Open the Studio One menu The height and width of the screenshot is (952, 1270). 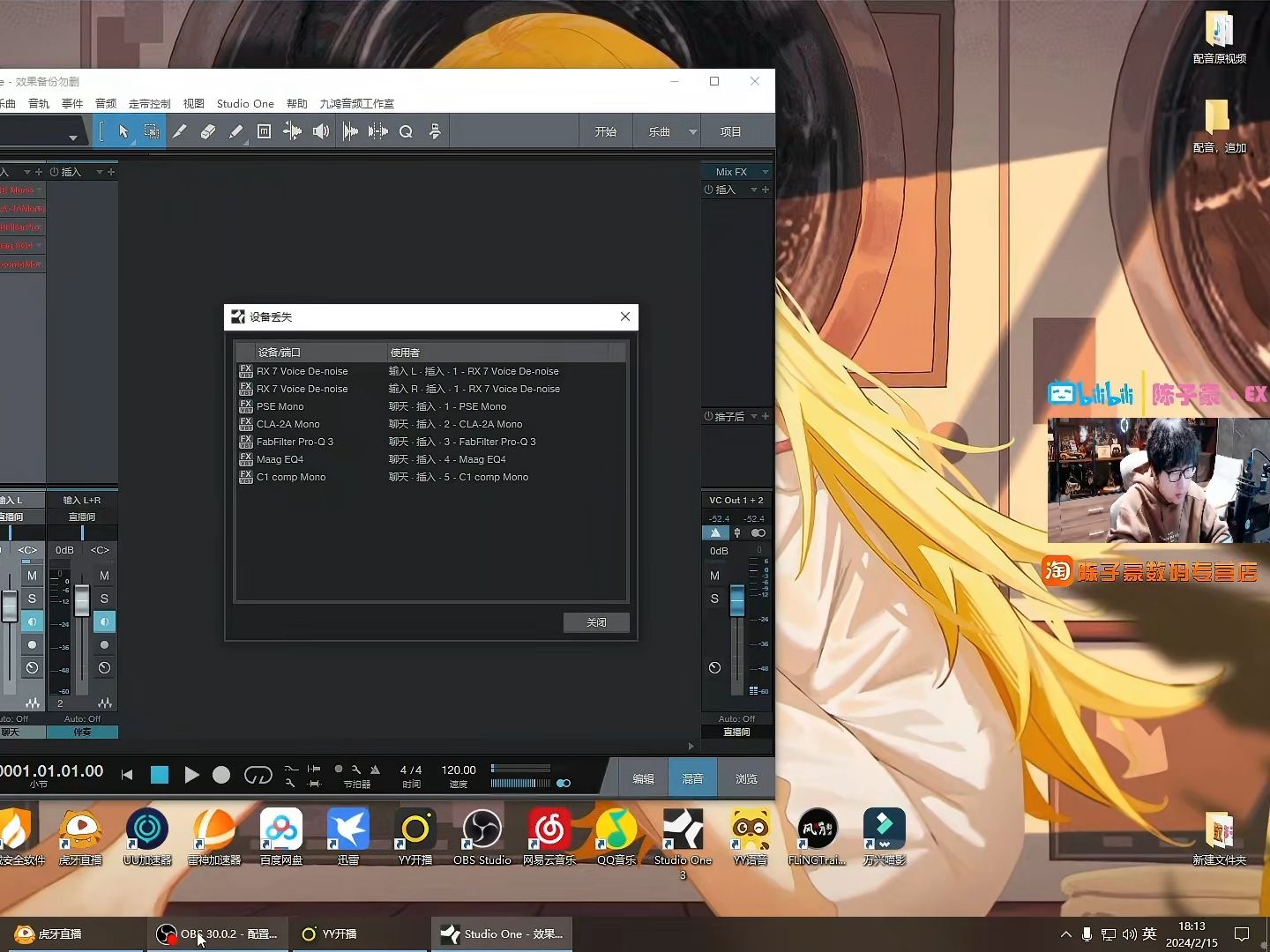tap(245, 103)
